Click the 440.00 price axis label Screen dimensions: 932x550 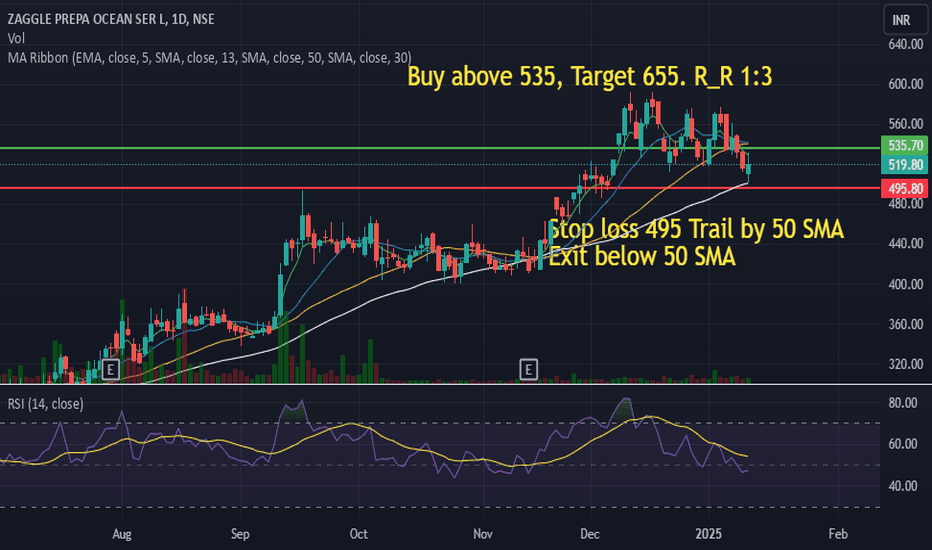coord(906,243)
